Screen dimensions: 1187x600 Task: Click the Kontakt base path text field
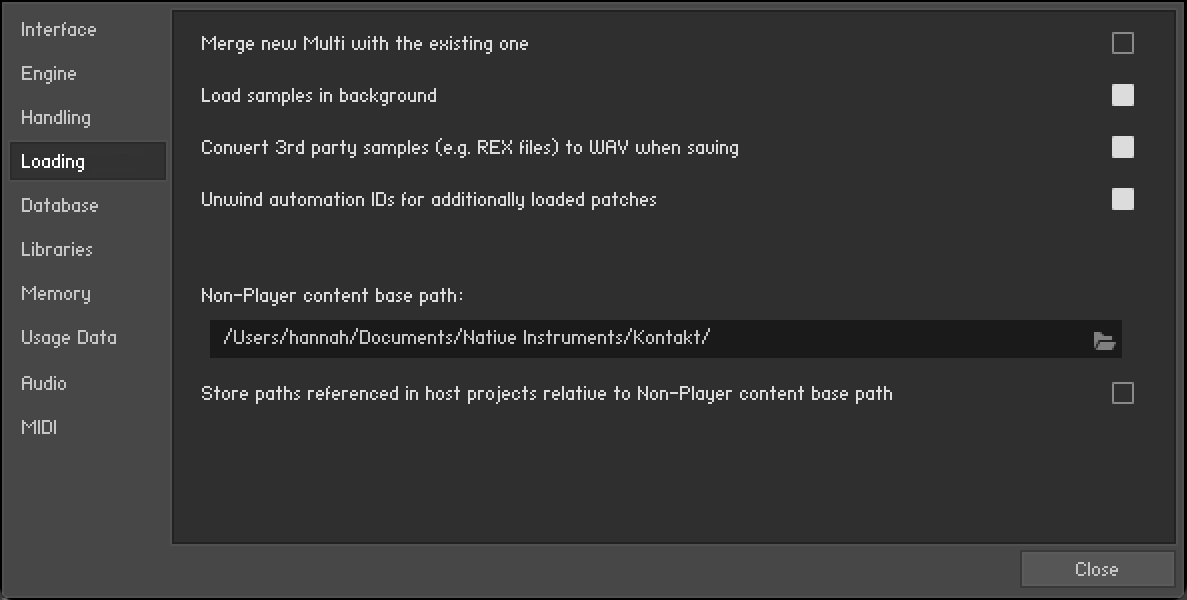pos(640,338)
